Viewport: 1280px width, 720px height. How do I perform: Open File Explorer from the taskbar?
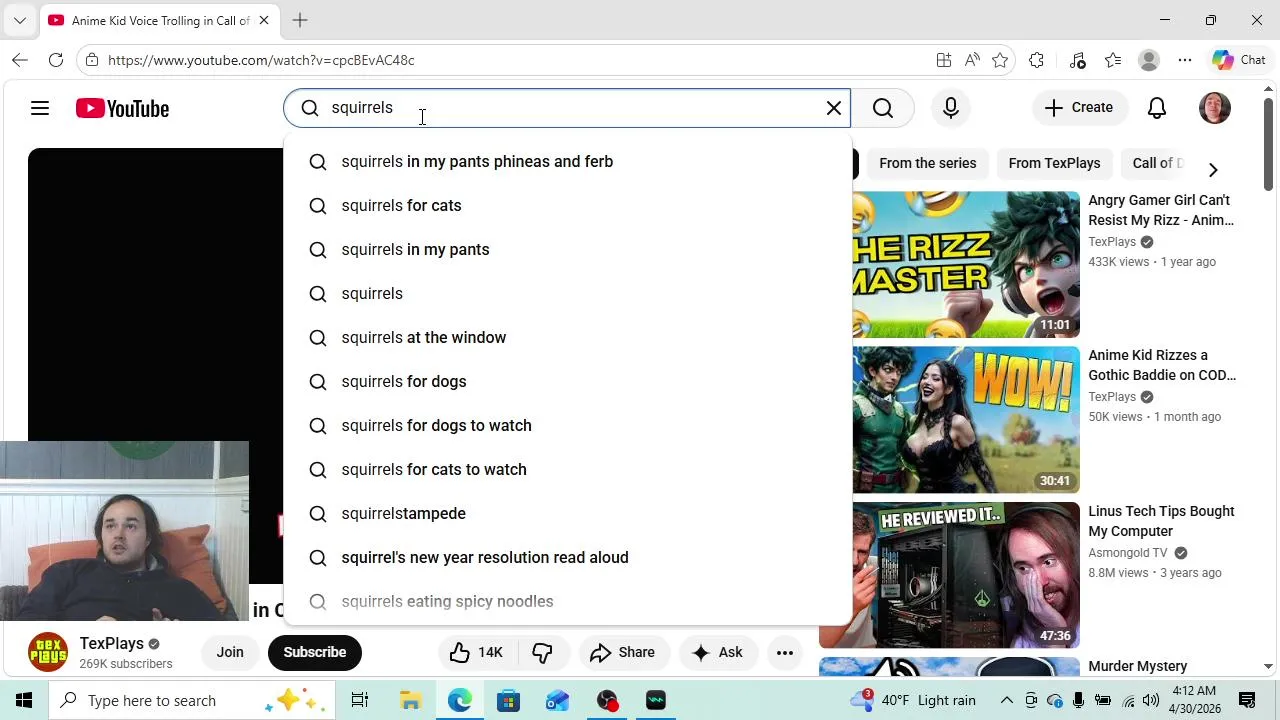(411, 700)
